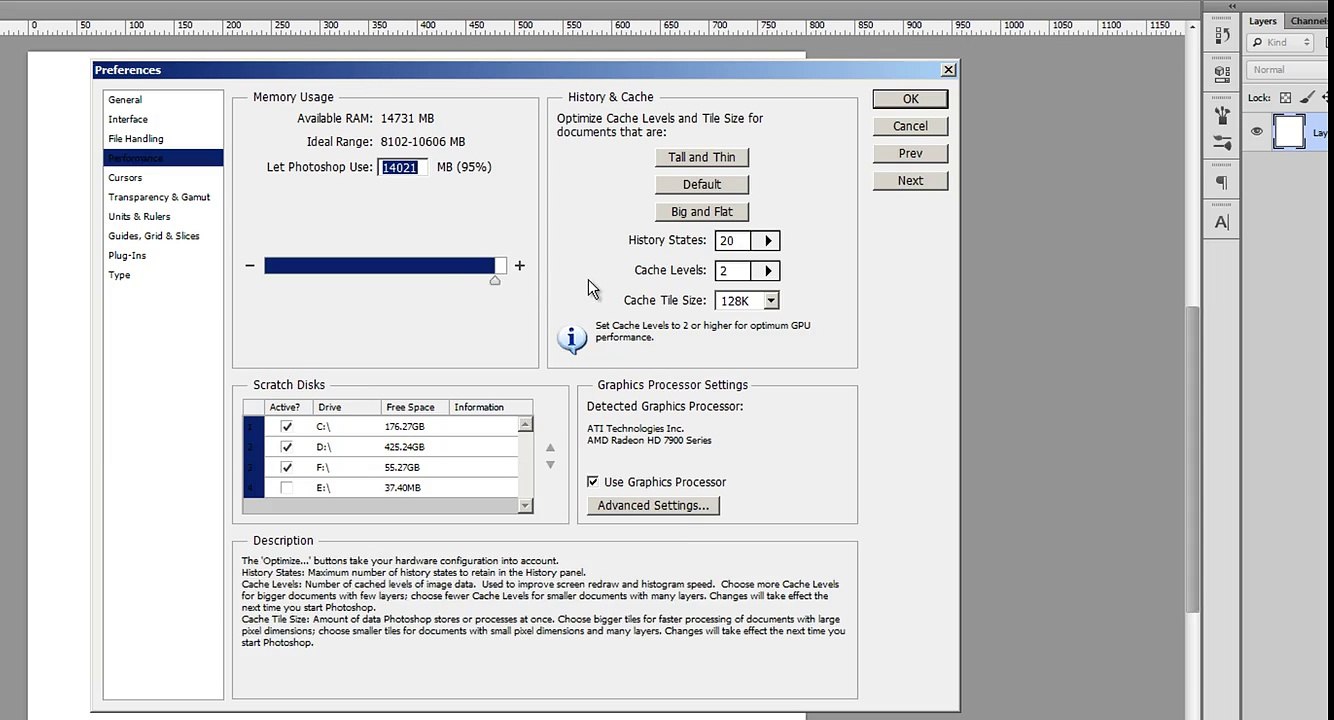Open the Properties panel icon
The image size is (1334, 720).
[x=1222, y=72]
